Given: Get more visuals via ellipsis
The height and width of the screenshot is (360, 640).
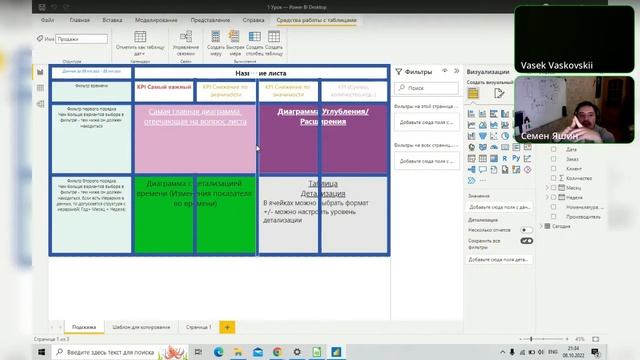Looking at the screenshot, I should [x=483, y=180].
